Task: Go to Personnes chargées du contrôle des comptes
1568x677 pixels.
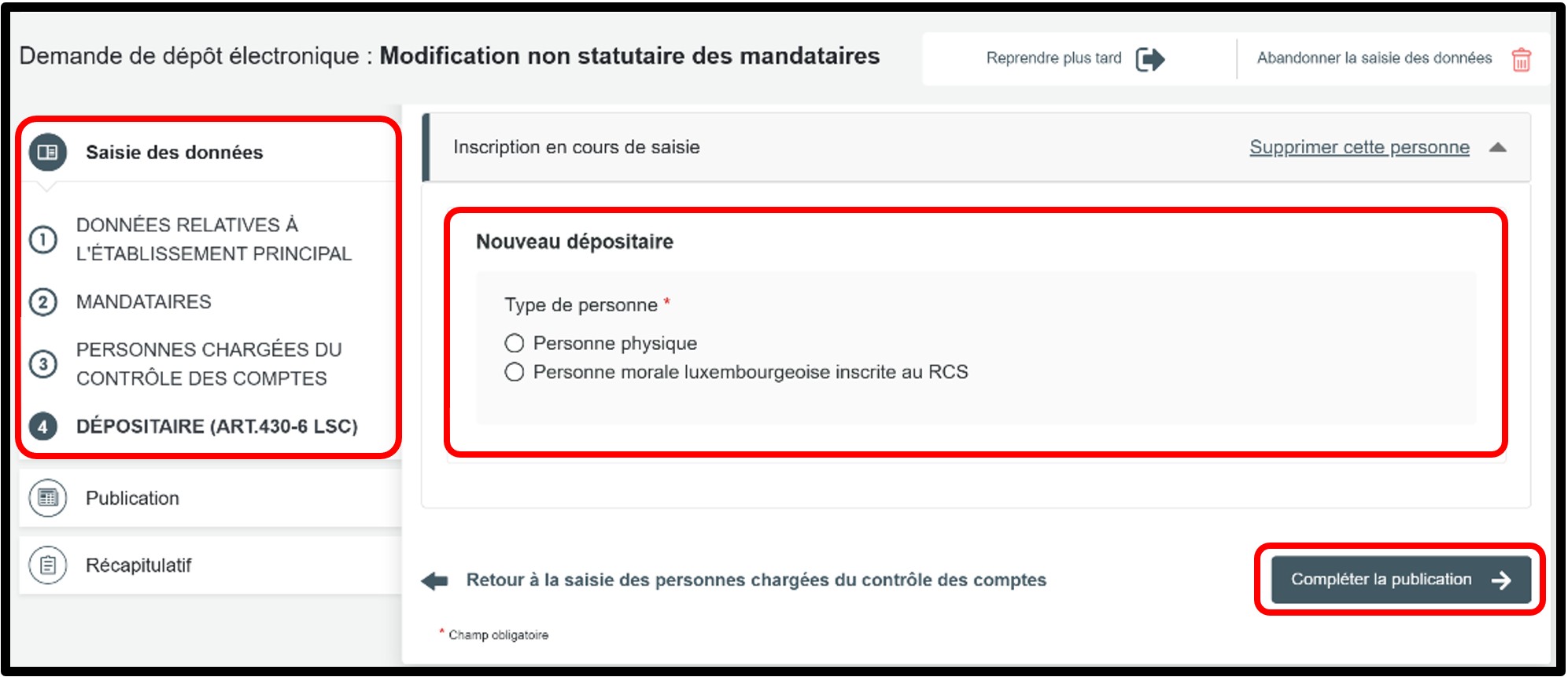Action: click(208, 364)
